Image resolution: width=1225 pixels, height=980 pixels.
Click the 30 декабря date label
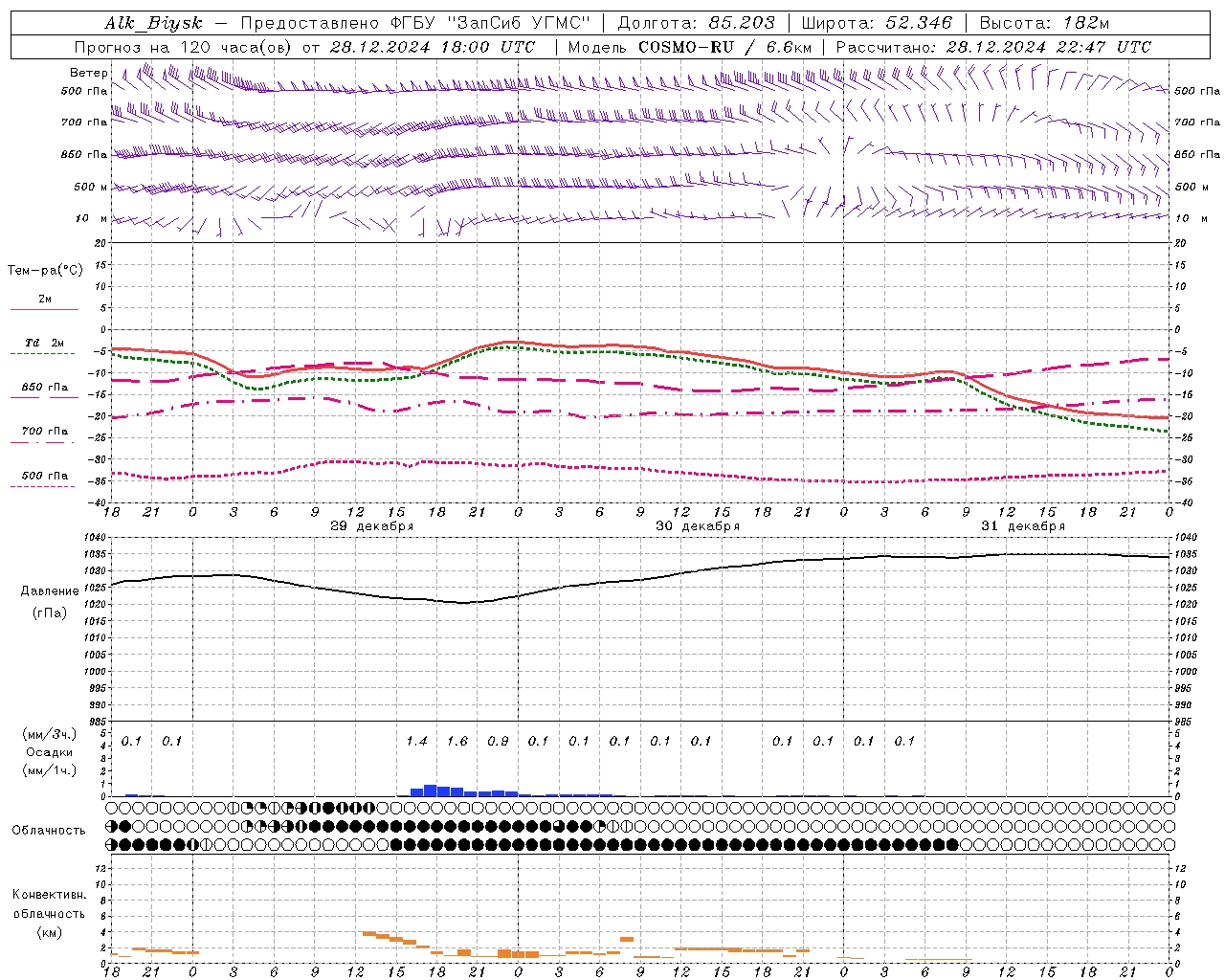pos(698,526)
